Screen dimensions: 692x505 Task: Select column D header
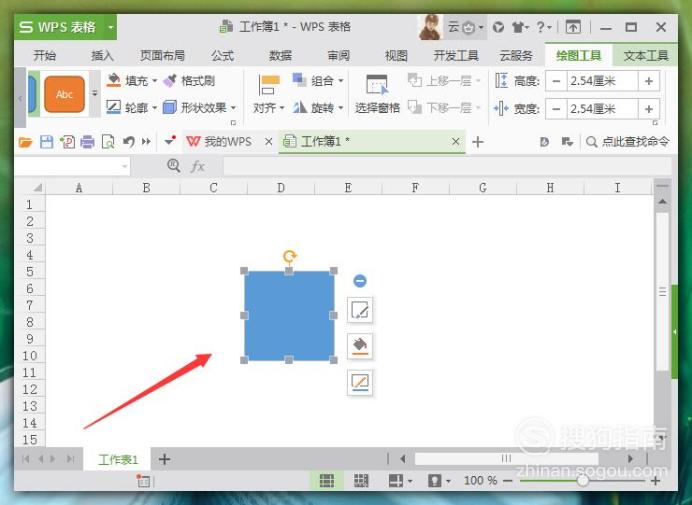281,188
